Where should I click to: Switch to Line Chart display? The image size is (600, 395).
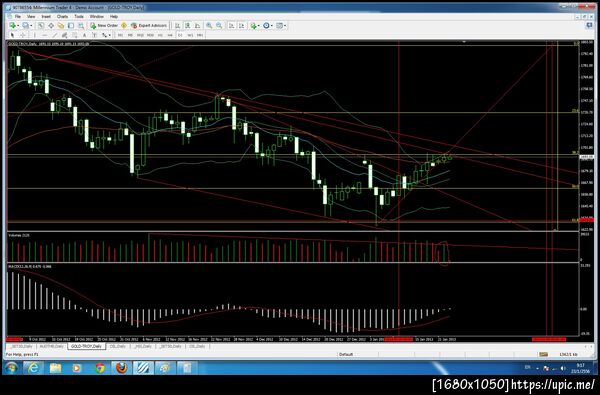pos(197,26)
